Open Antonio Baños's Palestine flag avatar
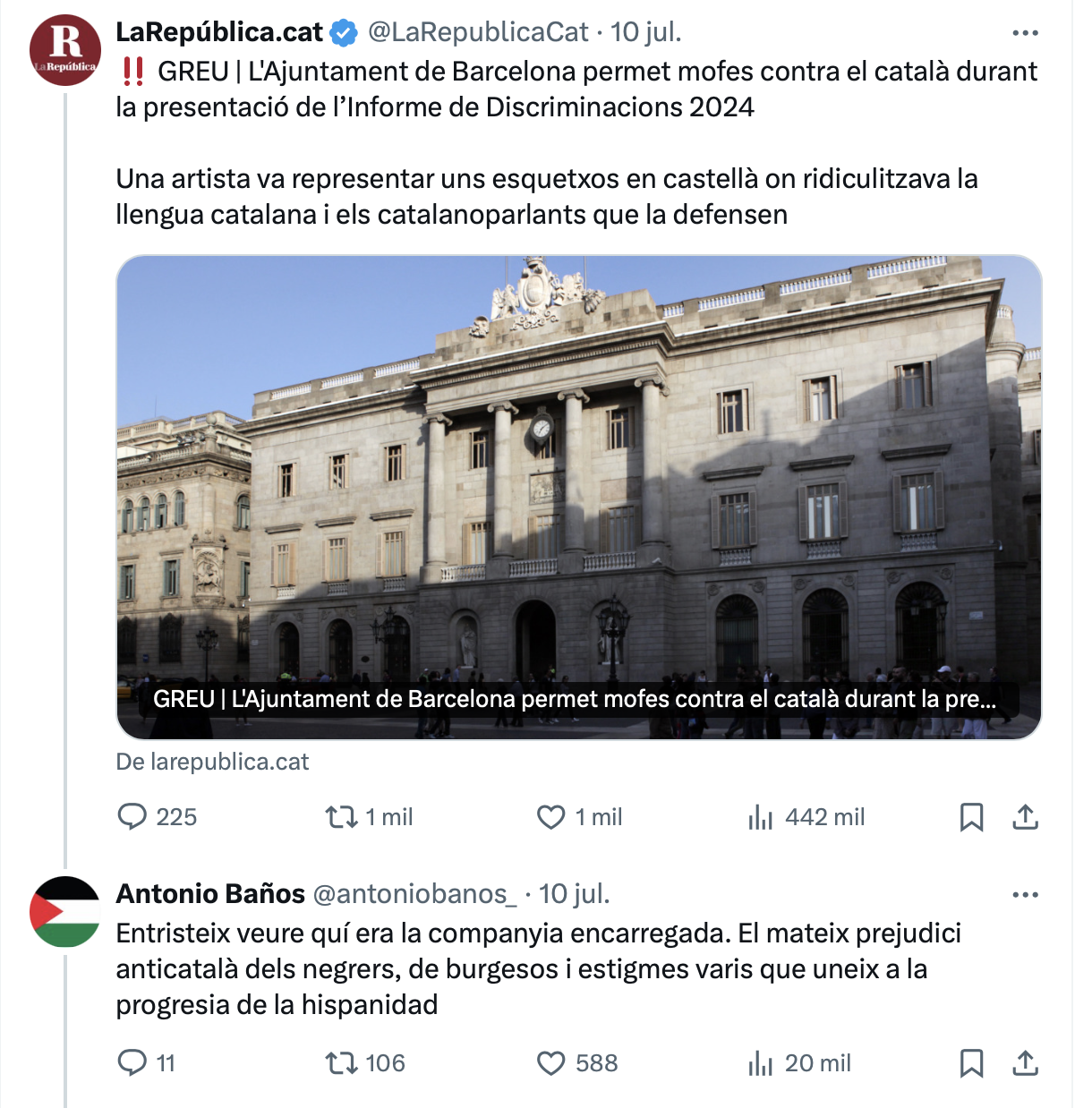Image resolution: width=1092 pixels, height=1108 pixels. click(64, 912)
